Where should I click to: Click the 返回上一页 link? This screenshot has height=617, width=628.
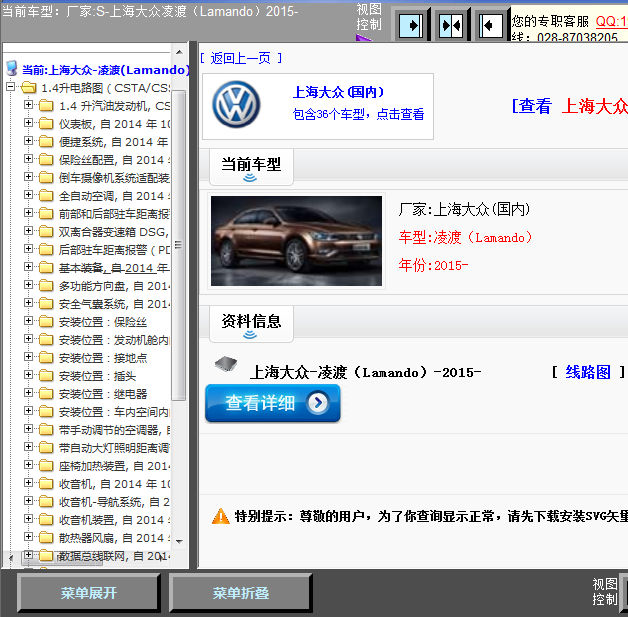(241, 58)
